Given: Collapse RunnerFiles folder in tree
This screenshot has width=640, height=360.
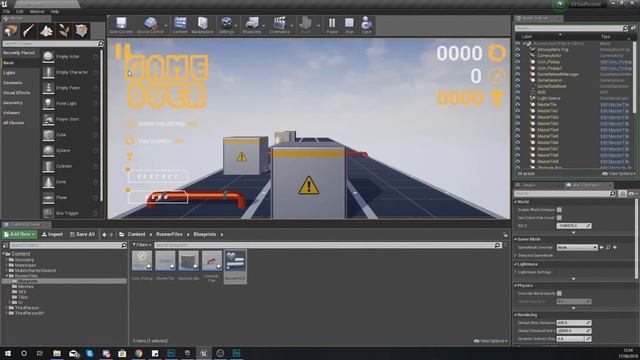Looking at the screenshot, I should (6, 276).
